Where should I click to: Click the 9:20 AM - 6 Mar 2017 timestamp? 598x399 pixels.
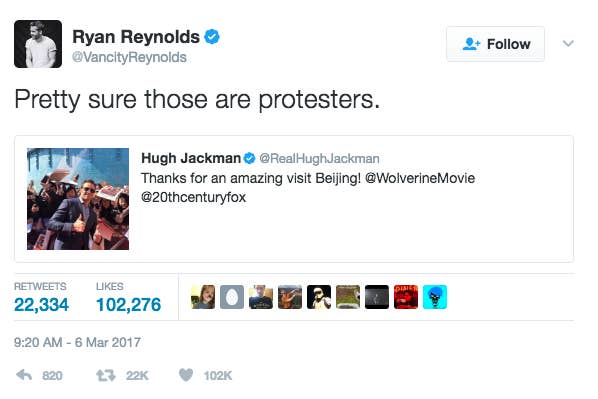77,342
